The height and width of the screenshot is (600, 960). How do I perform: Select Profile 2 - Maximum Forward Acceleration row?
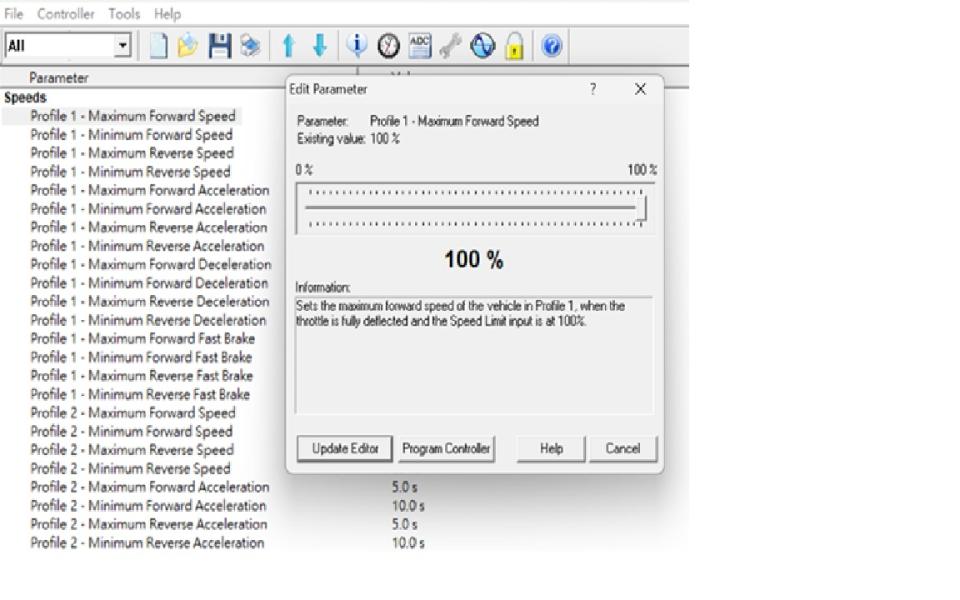[x=149, y=487]
